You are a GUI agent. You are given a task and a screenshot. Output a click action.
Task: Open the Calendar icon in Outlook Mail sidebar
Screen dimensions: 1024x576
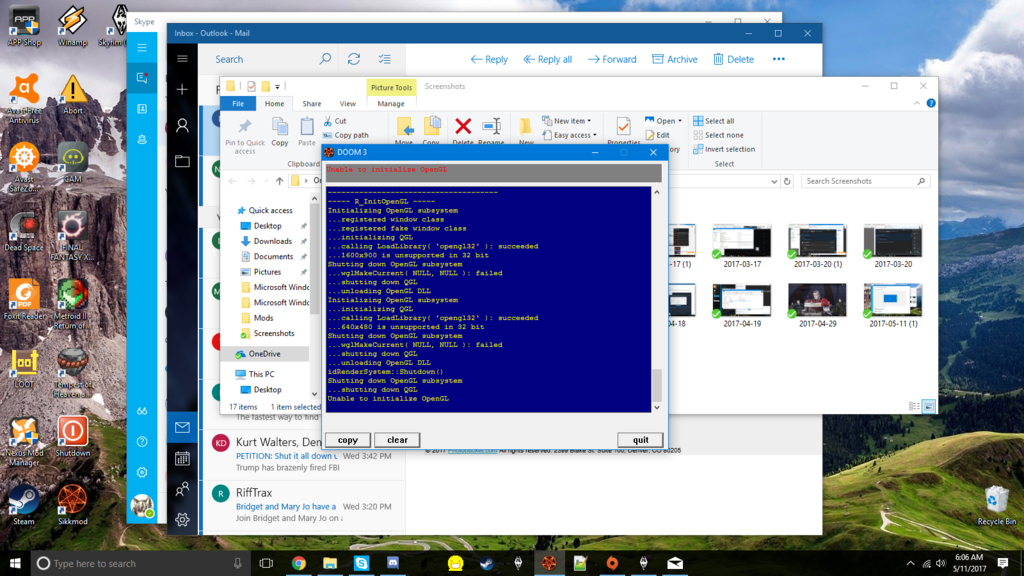point(182,458)
